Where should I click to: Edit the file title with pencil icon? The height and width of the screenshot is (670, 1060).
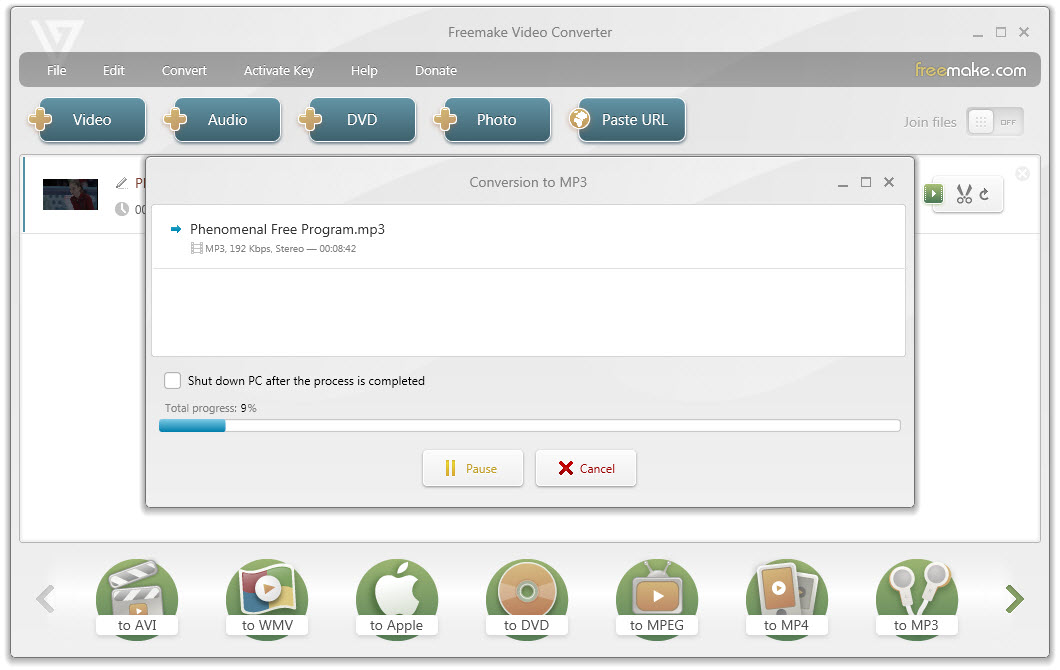(122, 183)
